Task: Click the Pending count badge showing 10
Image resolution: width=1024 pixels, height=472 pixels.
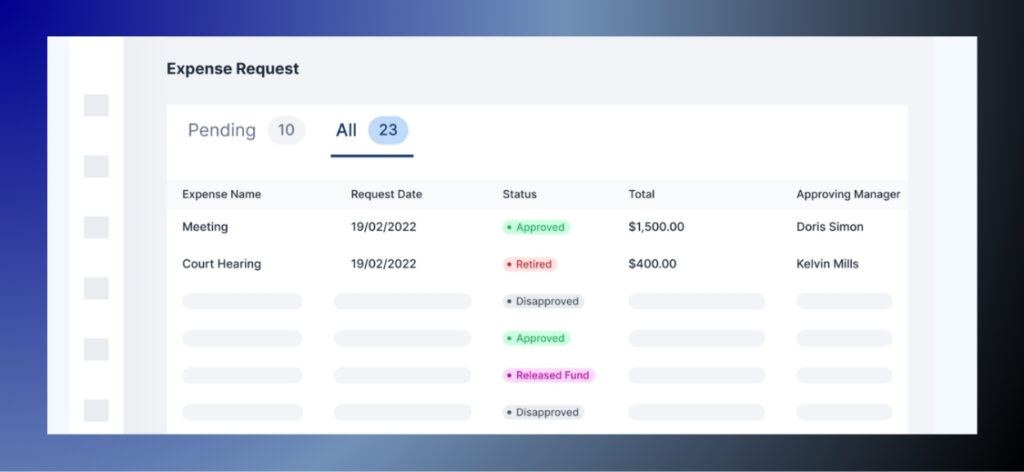Action: point(286,130)
